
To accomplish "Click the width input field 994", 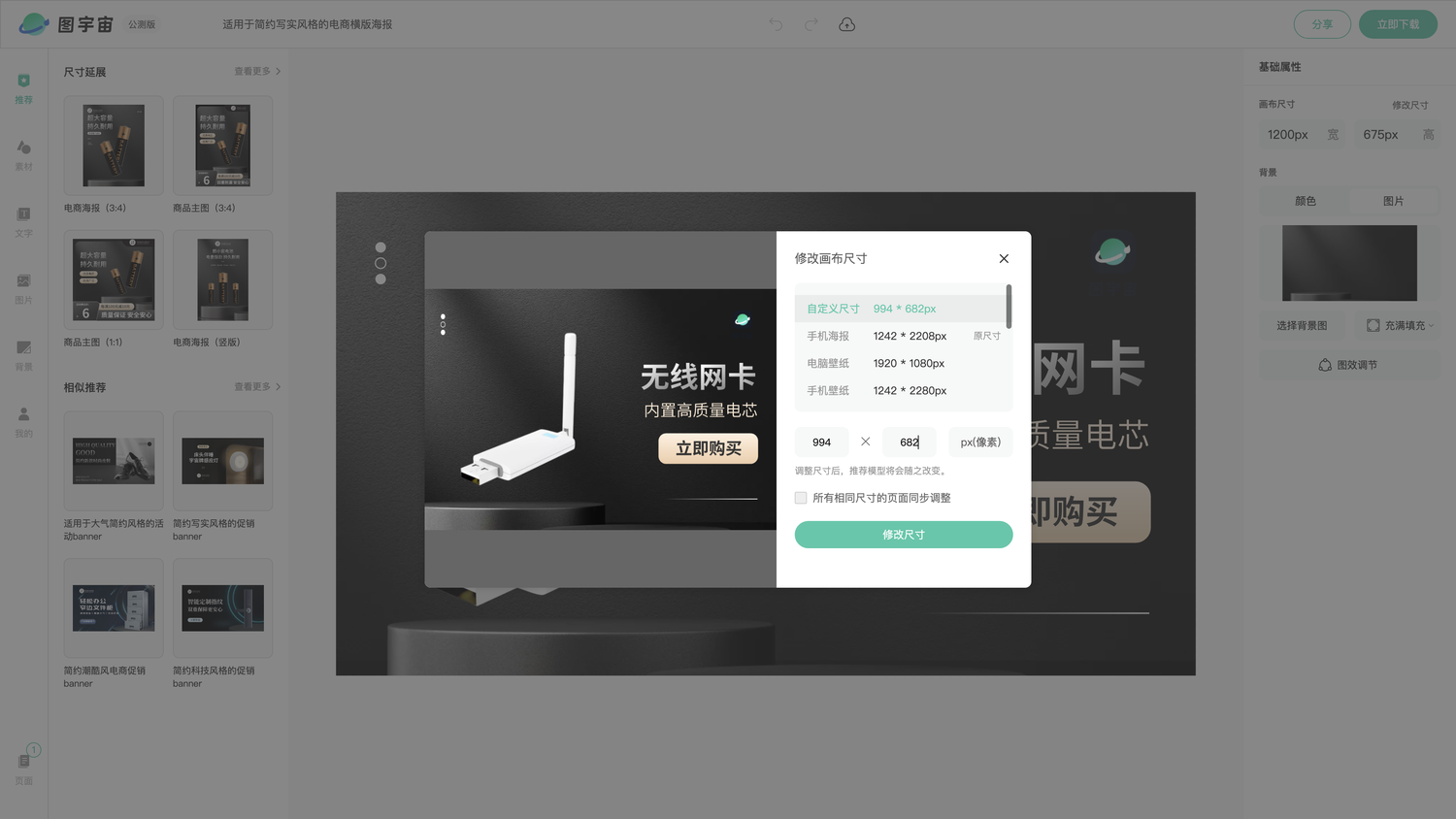I will (x=822, y=442).
